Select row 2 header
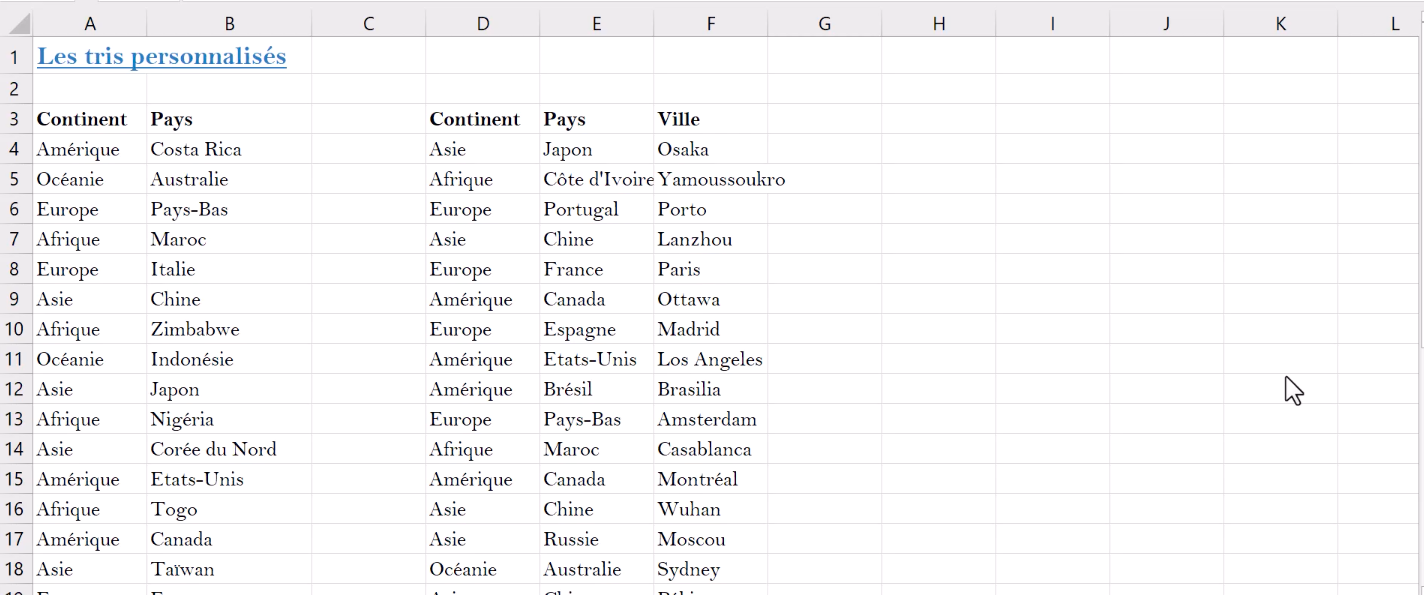Viewport: 1424px width, 595px height. tap(15, 89)
